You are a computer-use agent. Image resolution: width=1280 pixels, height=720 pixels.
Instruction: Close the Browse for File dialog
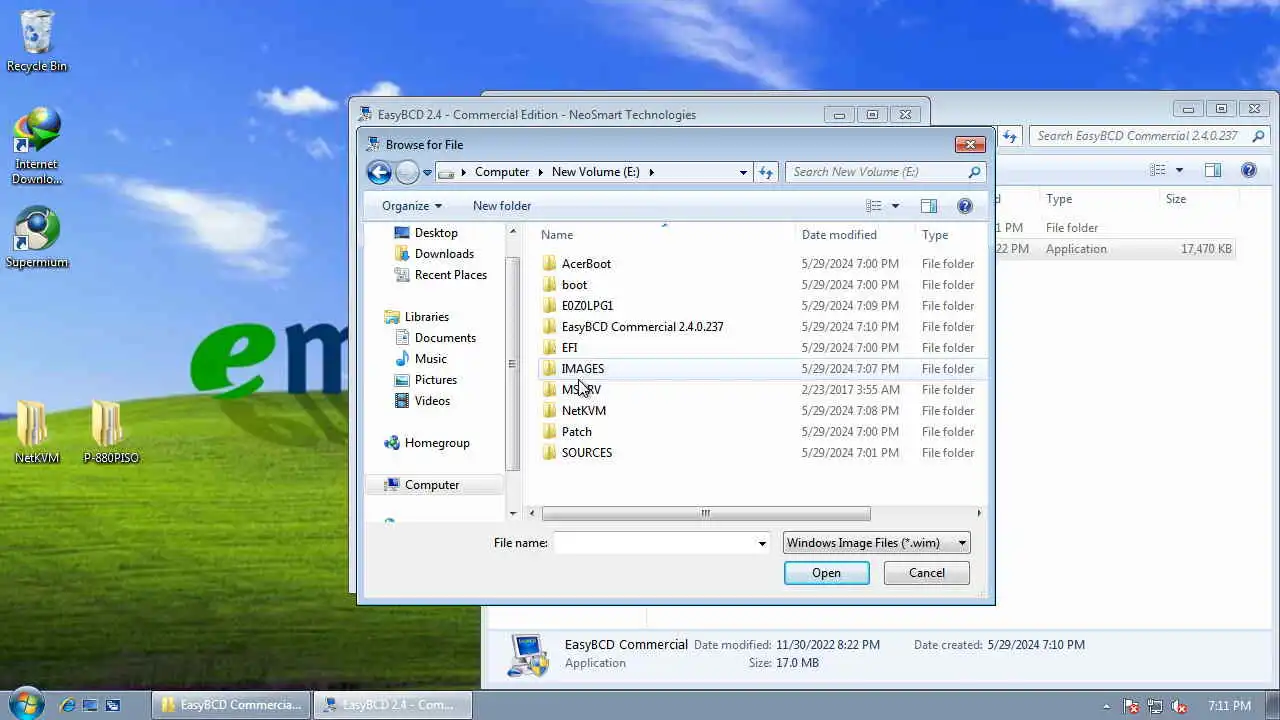(x=970, y=144)
